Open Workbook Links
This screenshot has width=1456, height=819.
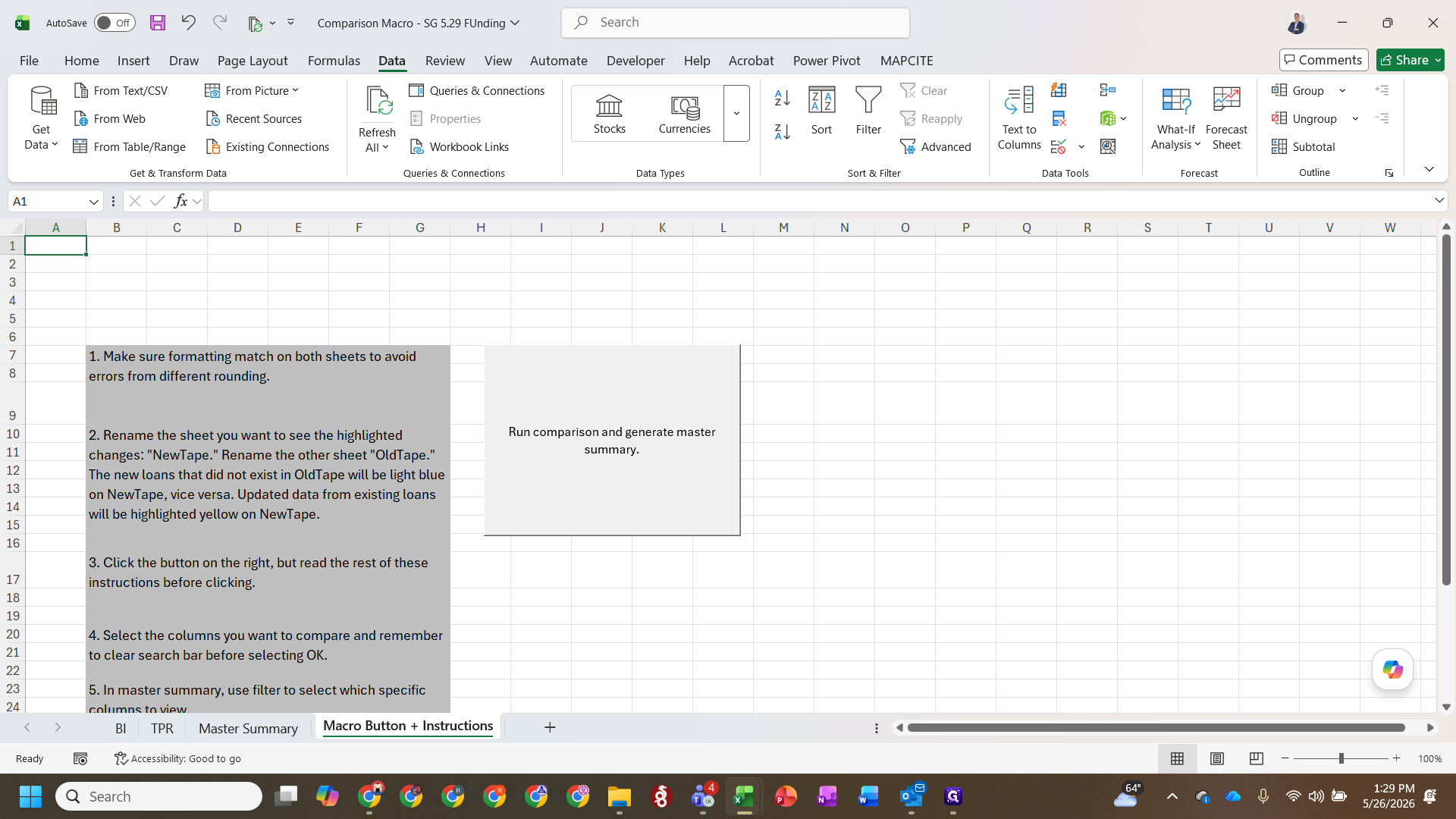(x=460, y=146)
